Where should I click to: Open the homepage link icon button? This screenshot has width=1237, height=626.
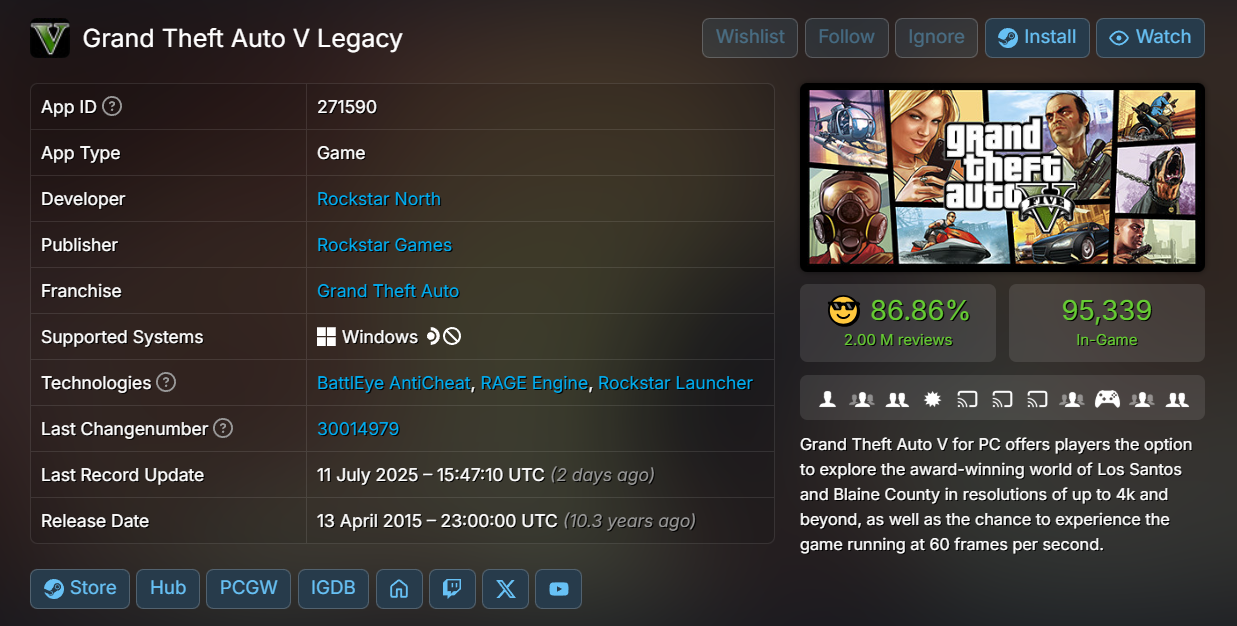(x=399, y=589)
